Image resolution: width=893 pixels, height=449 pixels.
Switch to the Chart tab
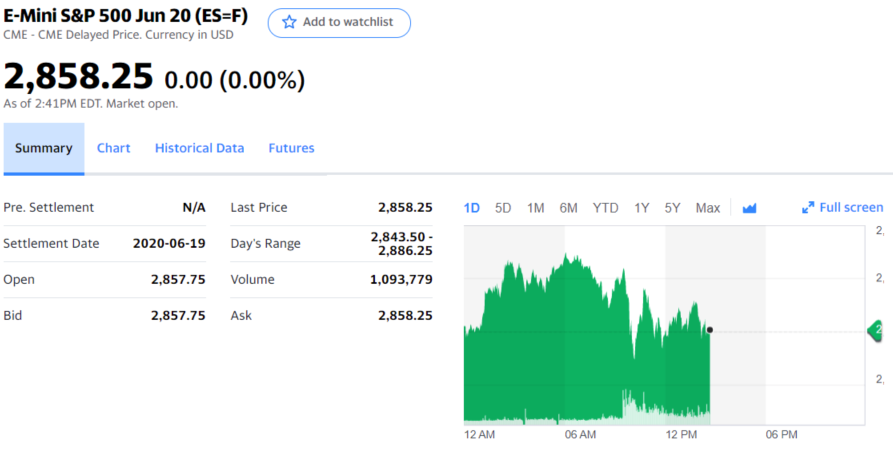click(113, 148)
